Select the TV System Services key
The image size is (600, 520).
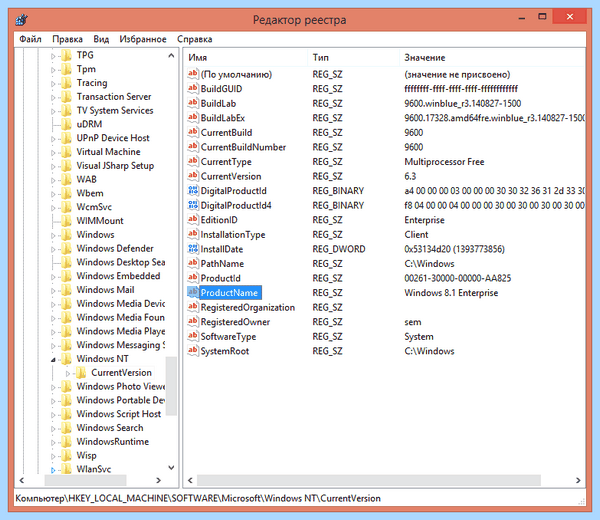pyautogui.click(x=115, y=110)
